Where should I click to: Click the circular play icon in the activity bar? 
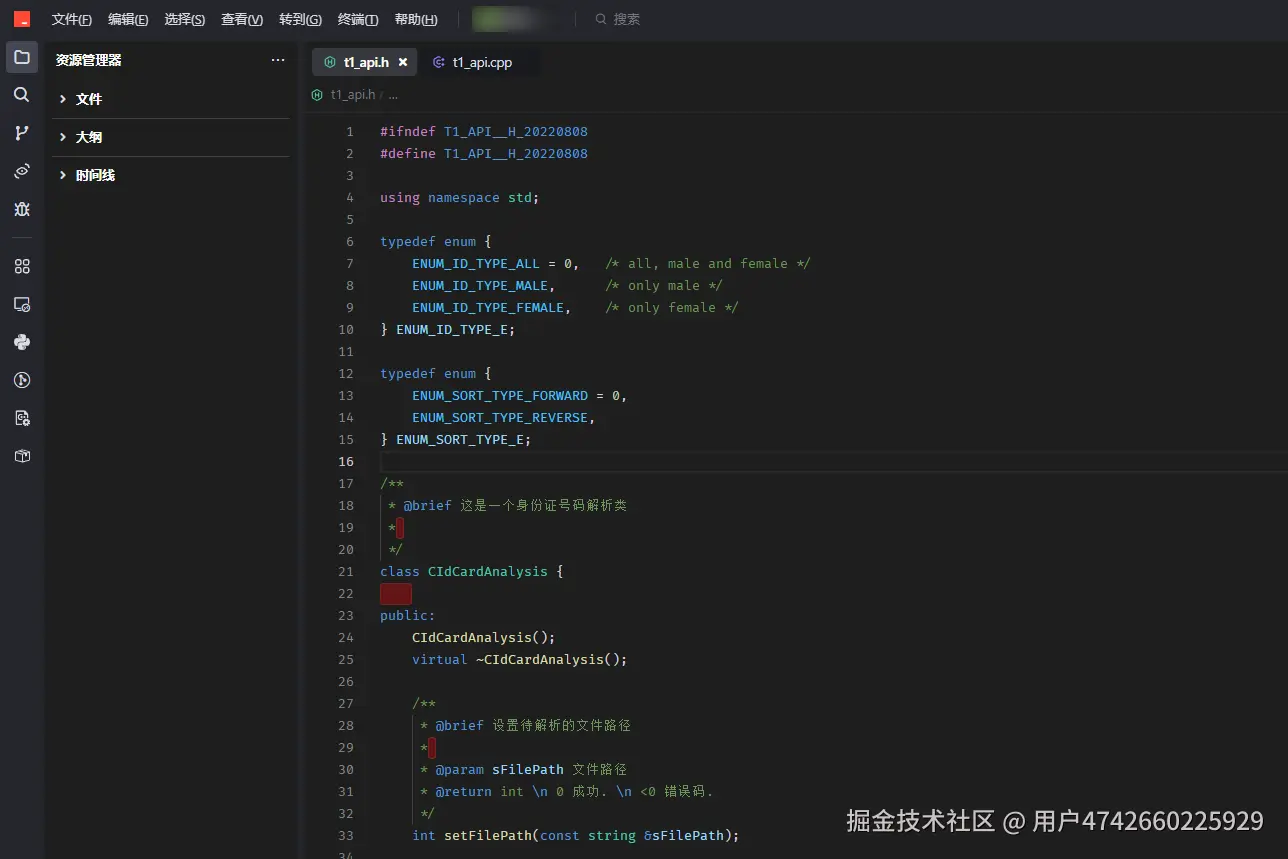point(21,379)
